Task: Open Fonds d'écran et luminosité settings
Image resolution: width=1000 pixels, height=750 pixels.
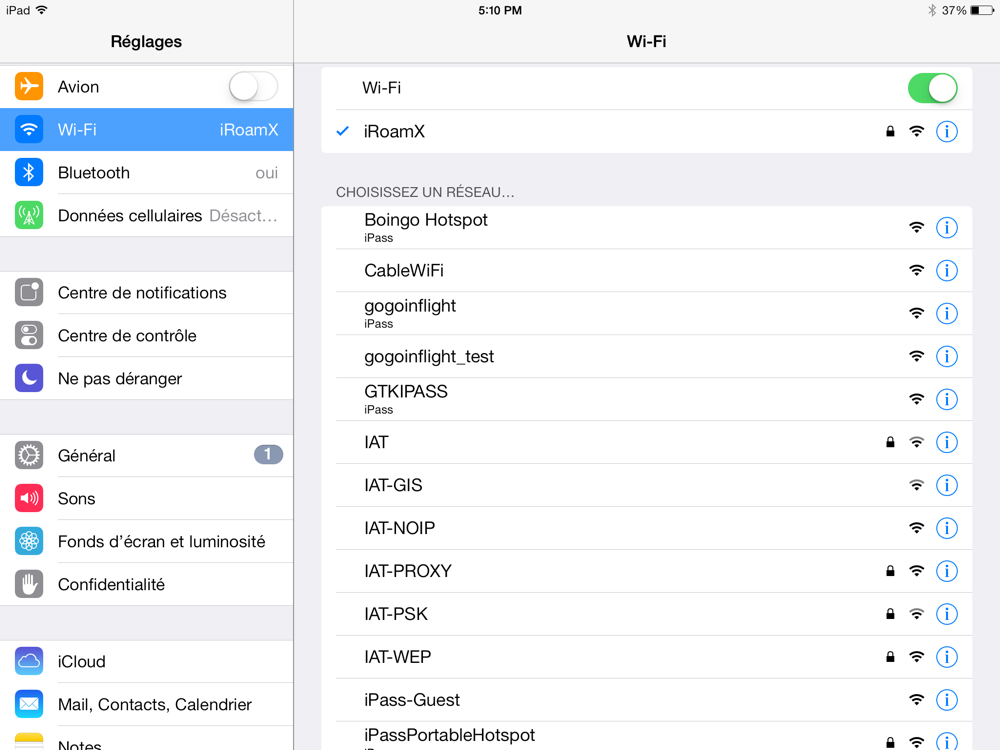Action: point(162,542)
